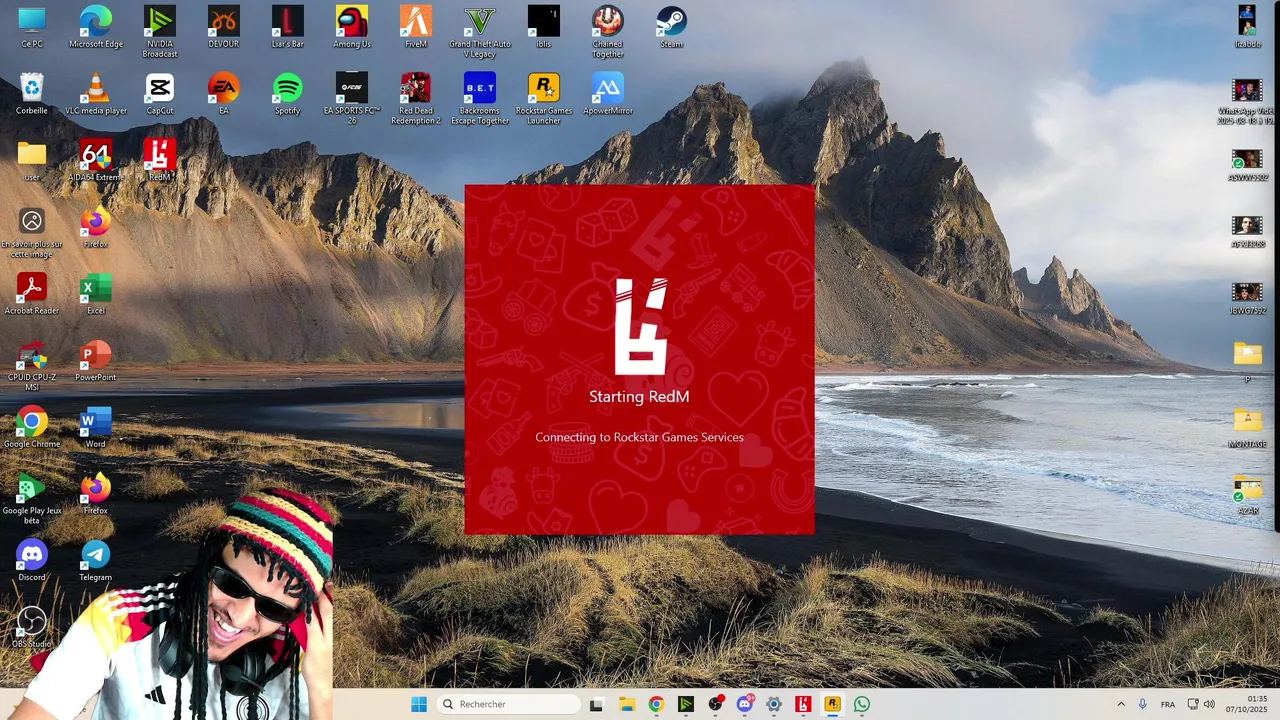Open the Settings gear in taskbar
The image size is (1280, 720).
(773, 704)
